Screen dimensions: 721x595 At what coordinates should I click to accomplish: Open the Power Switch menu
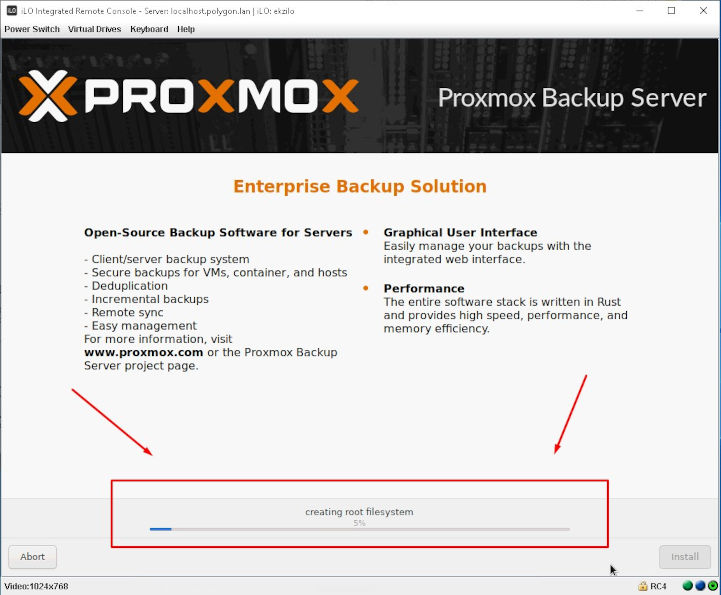click(32, 29)
